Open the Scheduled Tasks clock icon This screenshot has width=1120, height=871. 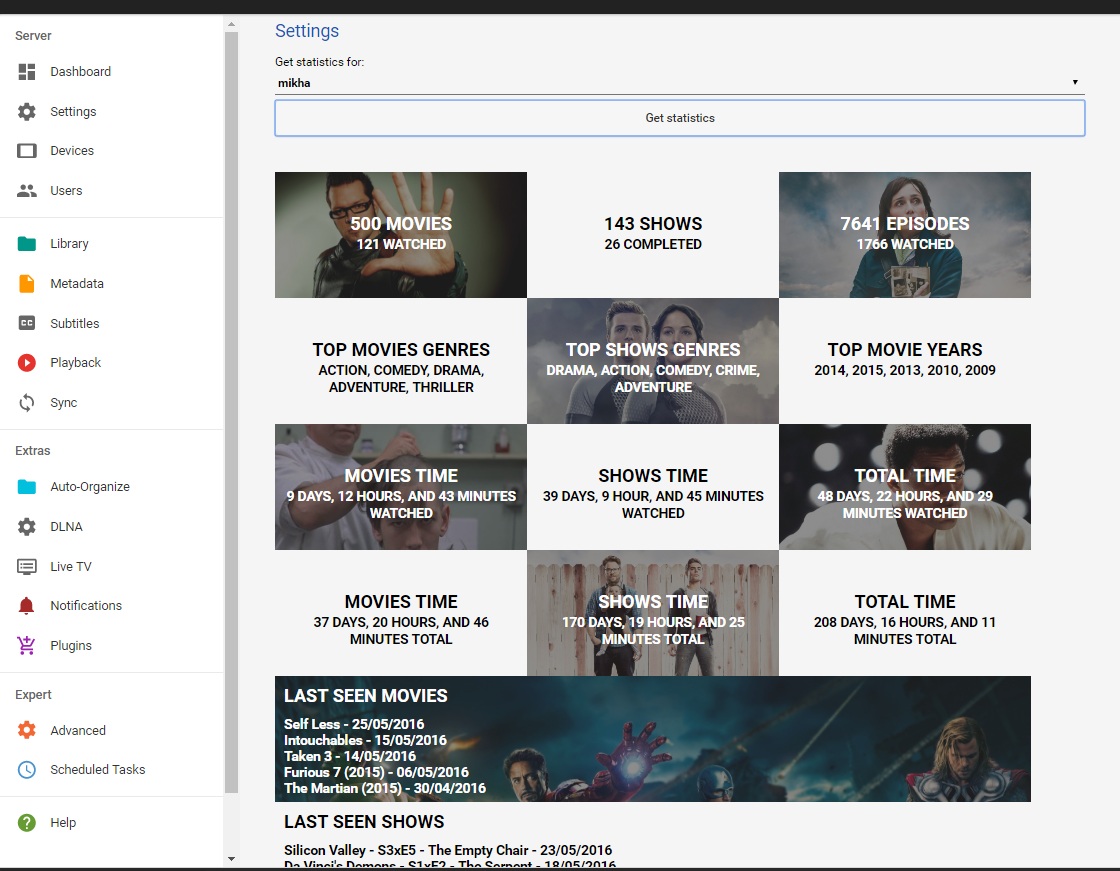[x=26, y=770]
